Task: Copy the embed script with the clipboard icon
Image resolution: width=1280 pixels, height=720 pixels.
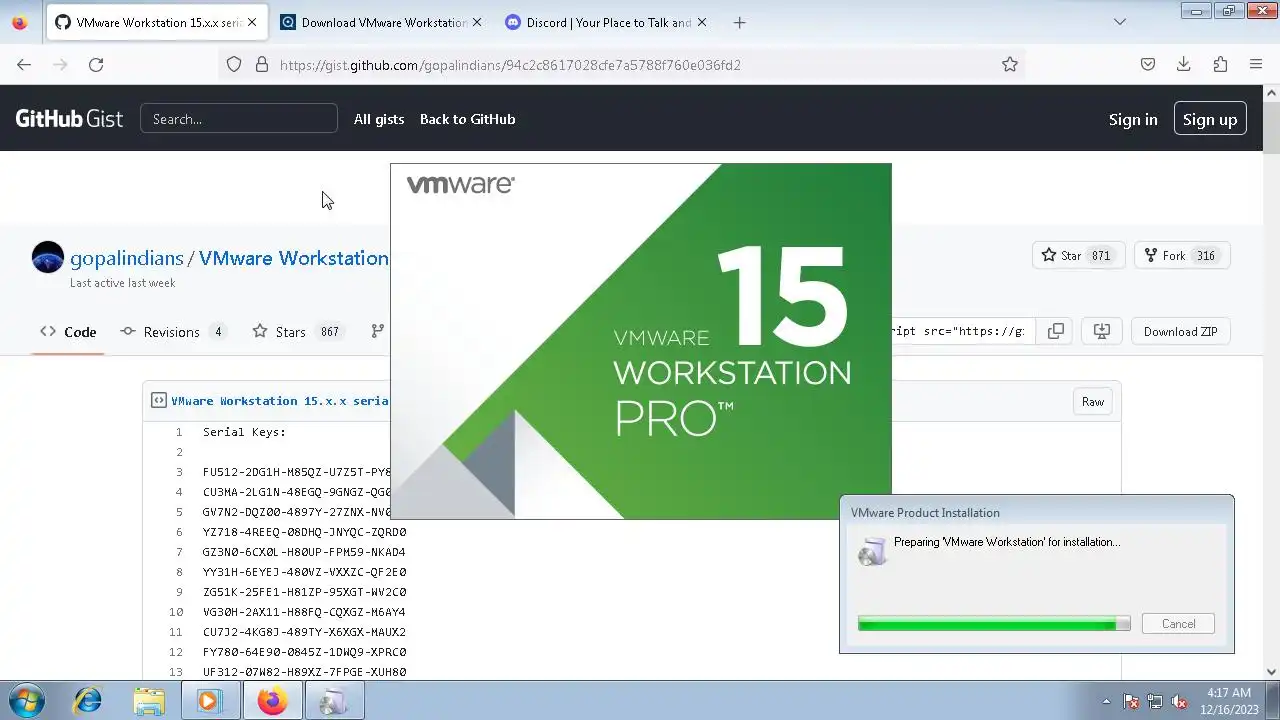Action: pyautogui.click(x=1056, y=331)
